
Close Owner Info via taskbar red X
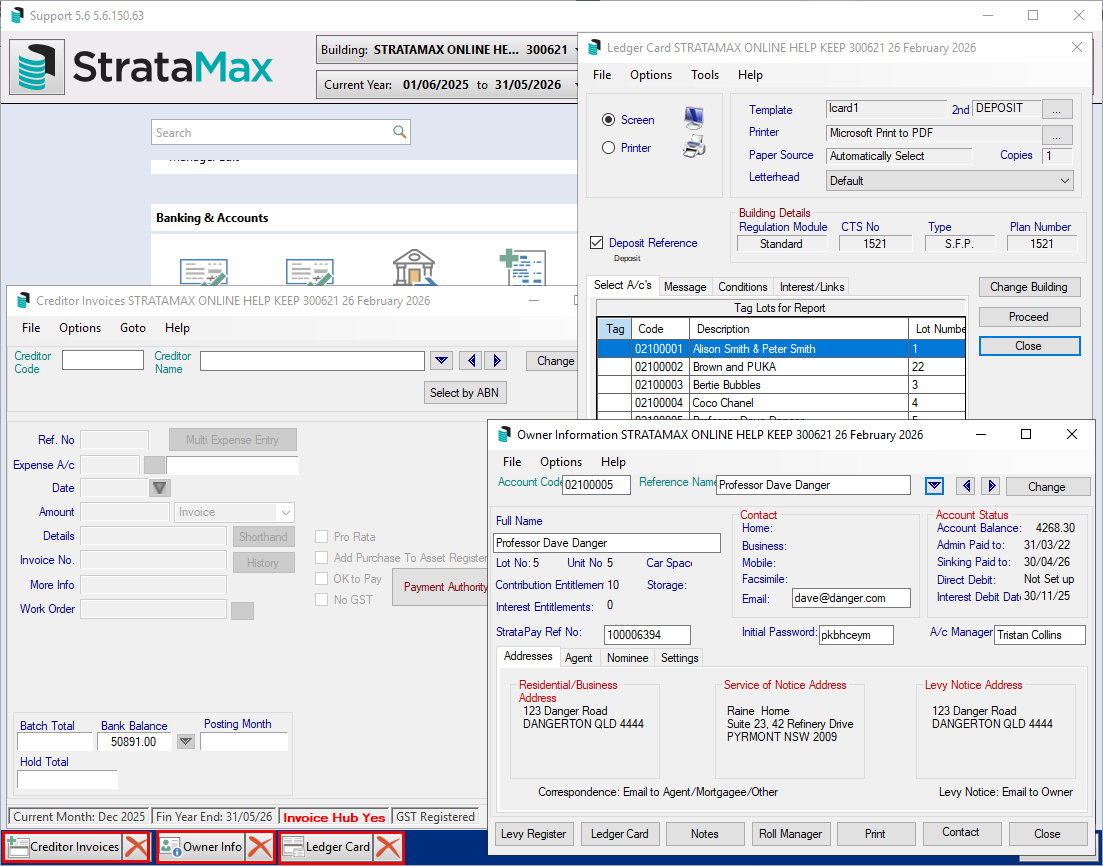[260, 847]
